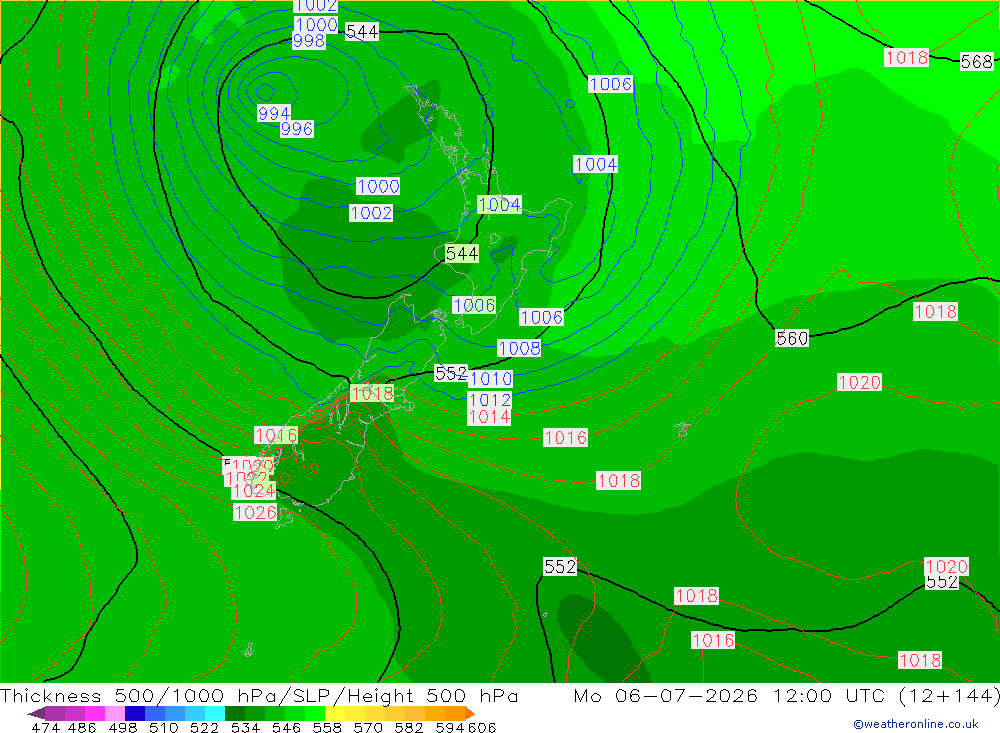
Task: Click the '1006' label beside '1008'
Action: pyautogui.click(x=541, y=317)
